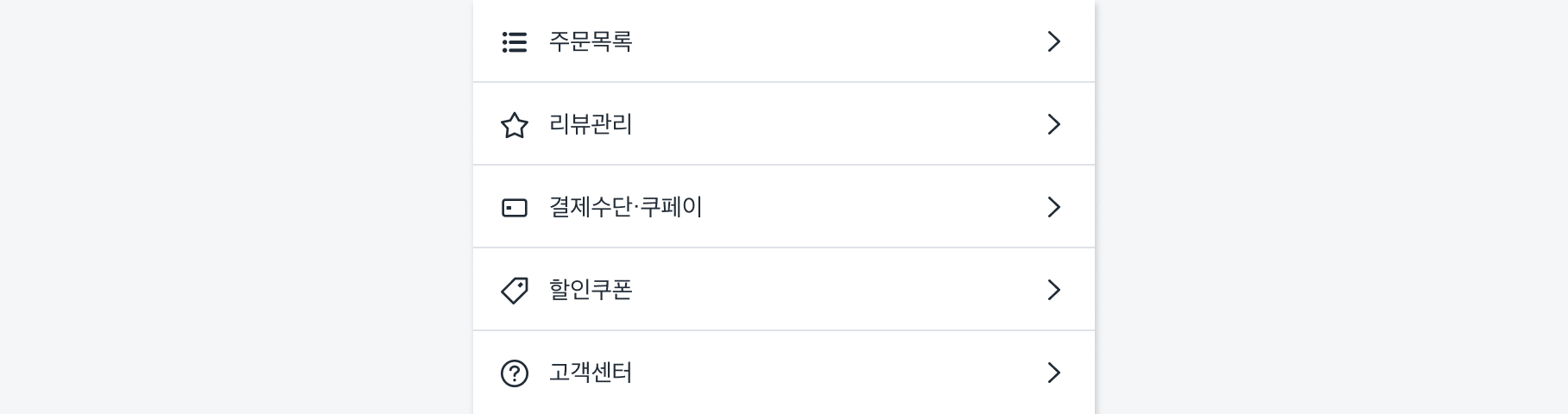Click the chevron arrow beside 고객센터
The image size is (1568, 414).
pyautogui.click(x=1053, y=373)
